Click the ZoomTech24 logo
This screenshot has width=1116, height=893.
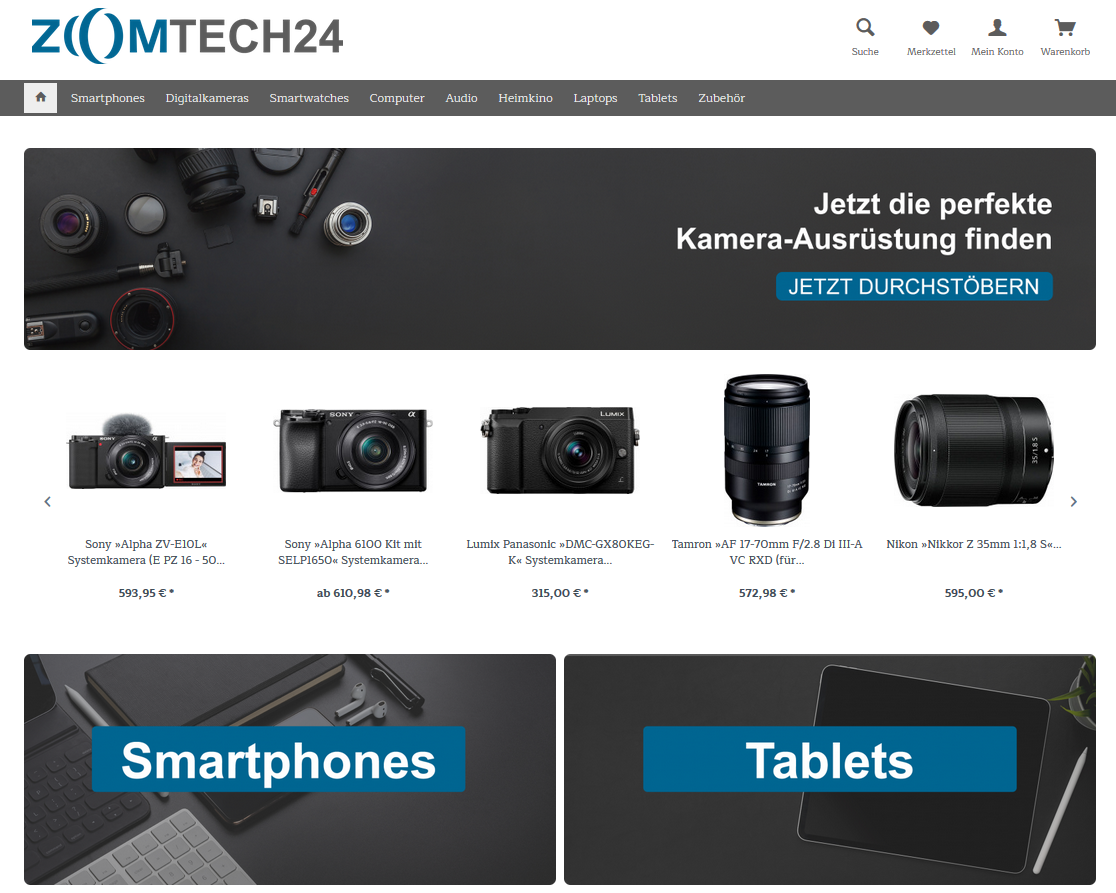pos(187,36)
